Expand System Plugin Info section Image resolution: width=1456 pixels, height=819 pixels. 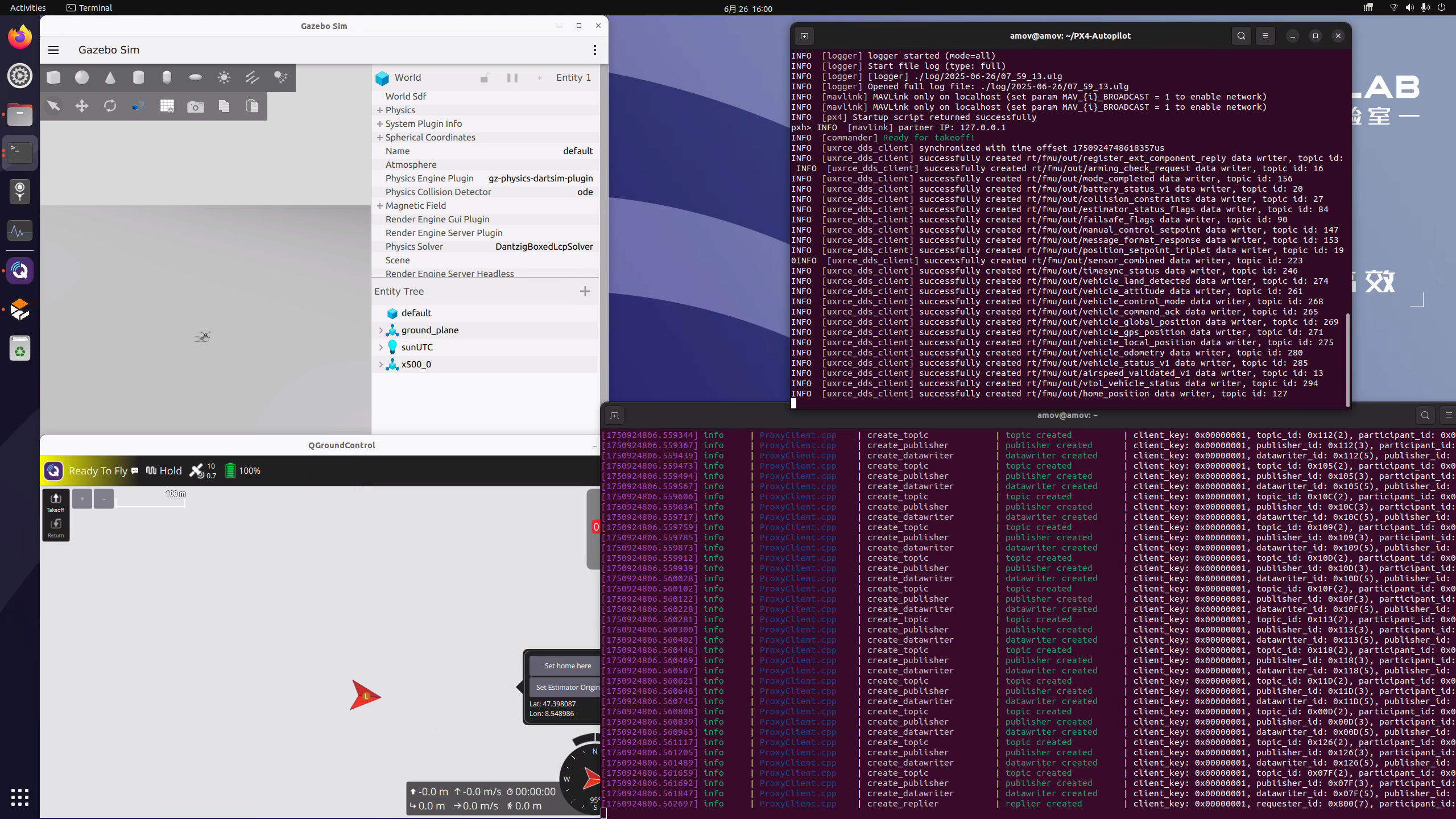coord(379,124)
